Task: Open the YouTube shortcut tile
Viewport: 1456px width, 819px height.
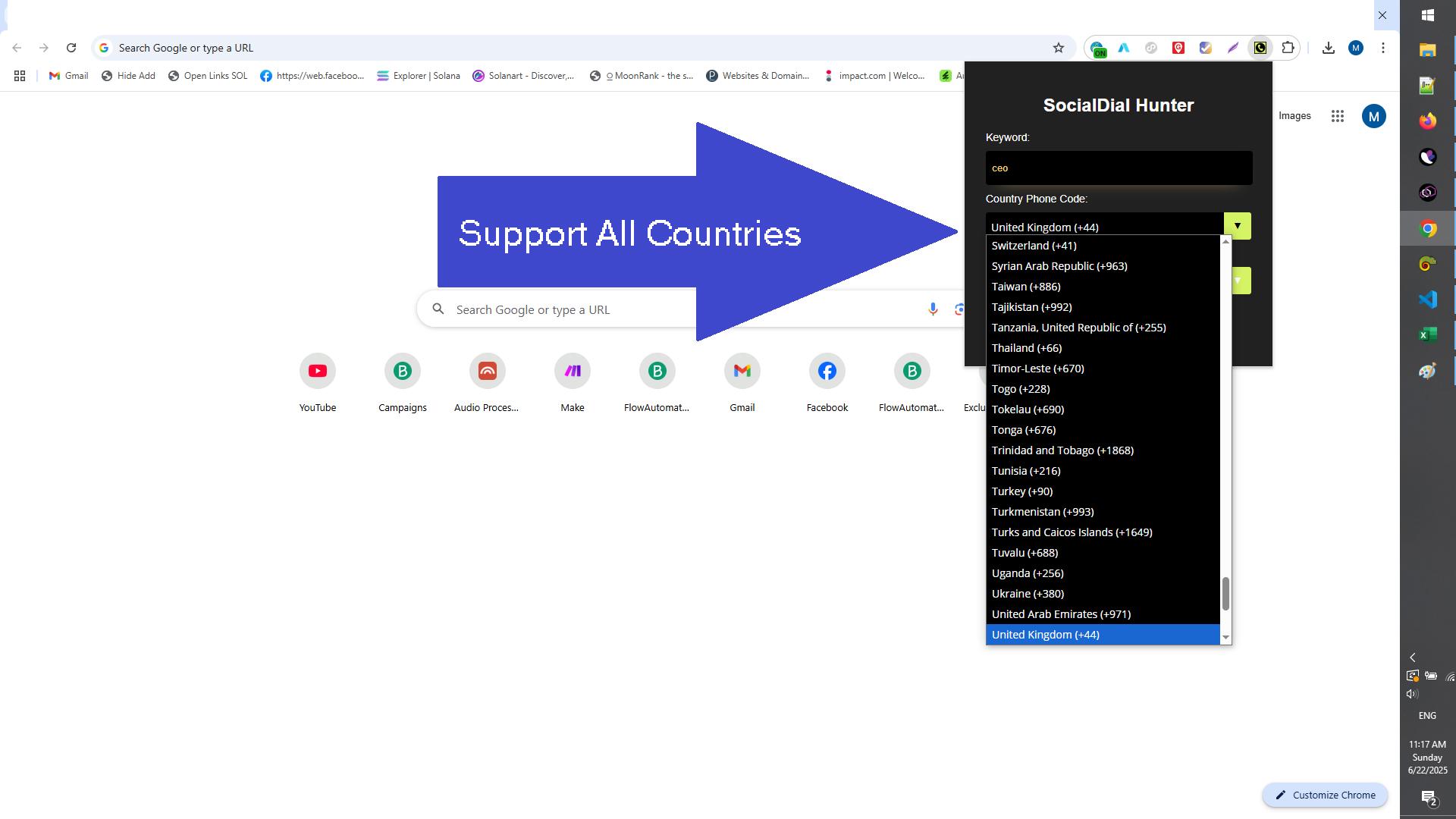Action: click(317, 372)
